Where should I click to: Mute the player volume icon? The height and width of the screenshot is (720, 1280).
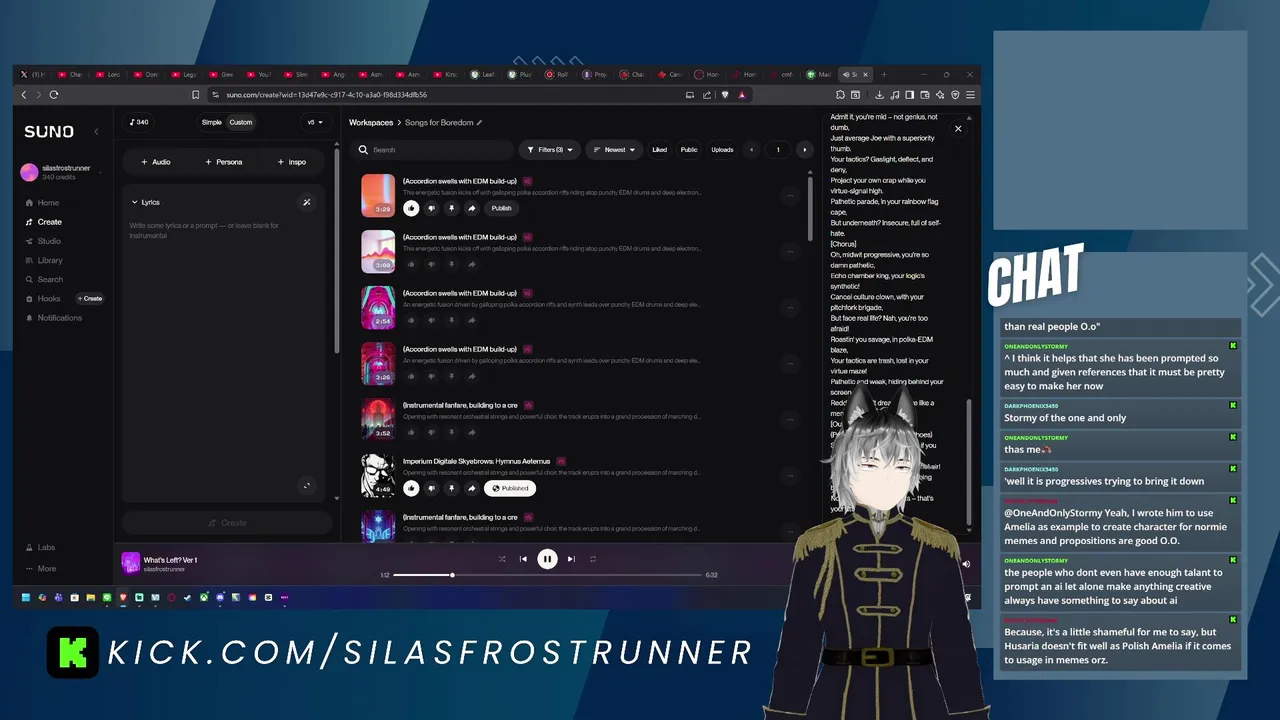tap(966, 564)
